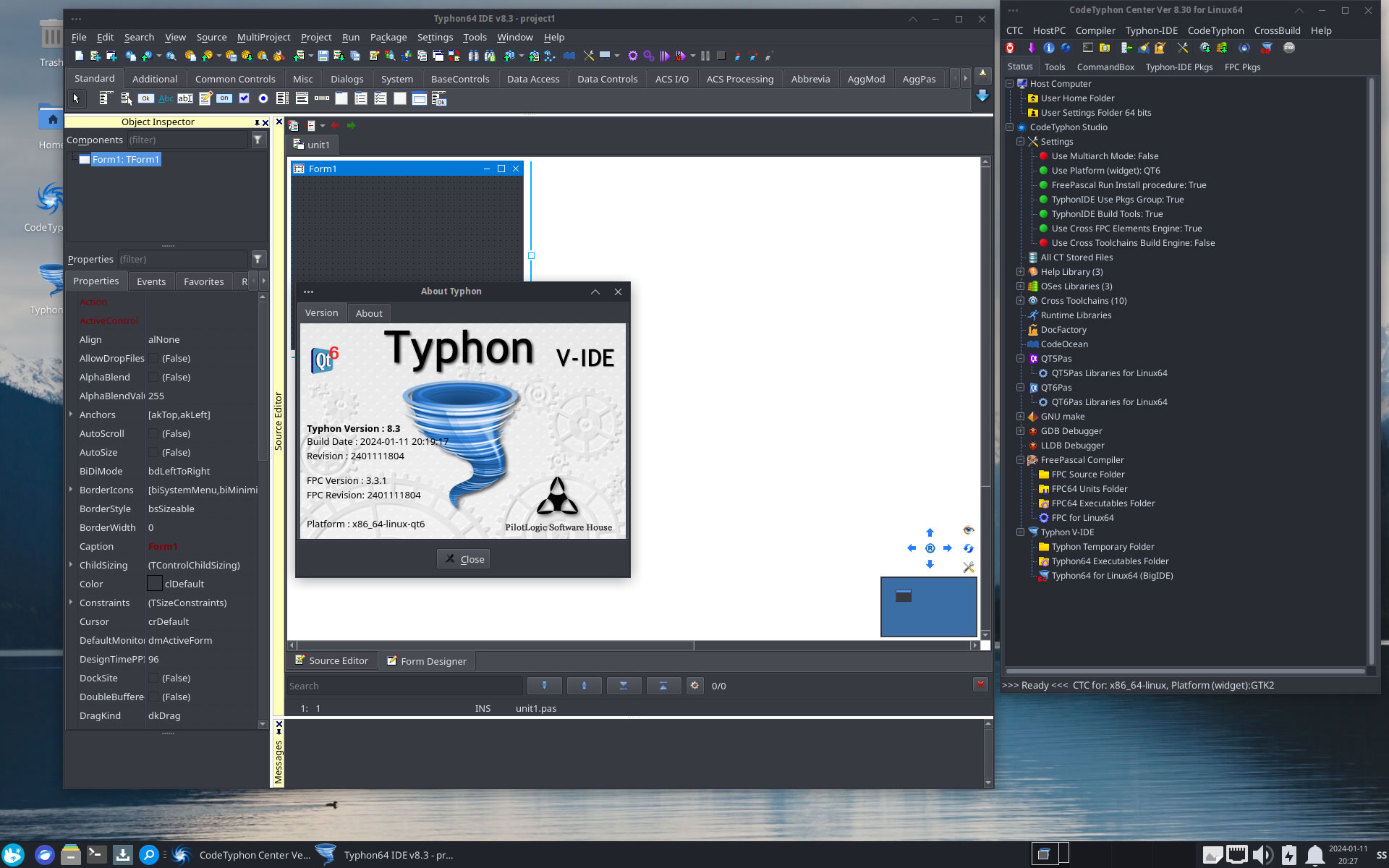Click the Typhon 64 tornado icon in CodeTyphon Center
Viewport: 1389px width, 868px height.
coord(1266,48)
